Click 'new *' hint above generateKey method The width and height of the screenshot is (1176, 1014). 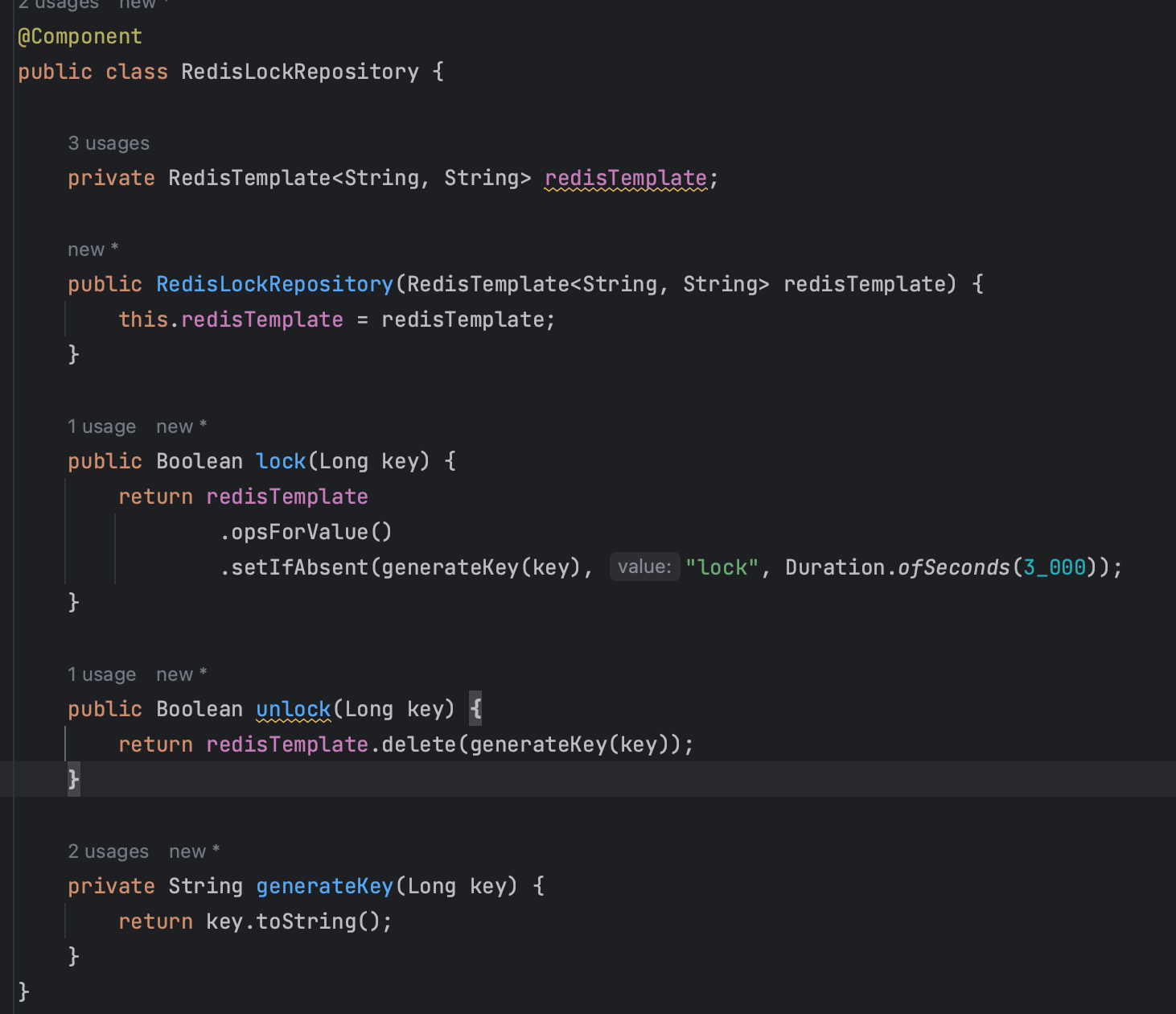pos(195,851)
